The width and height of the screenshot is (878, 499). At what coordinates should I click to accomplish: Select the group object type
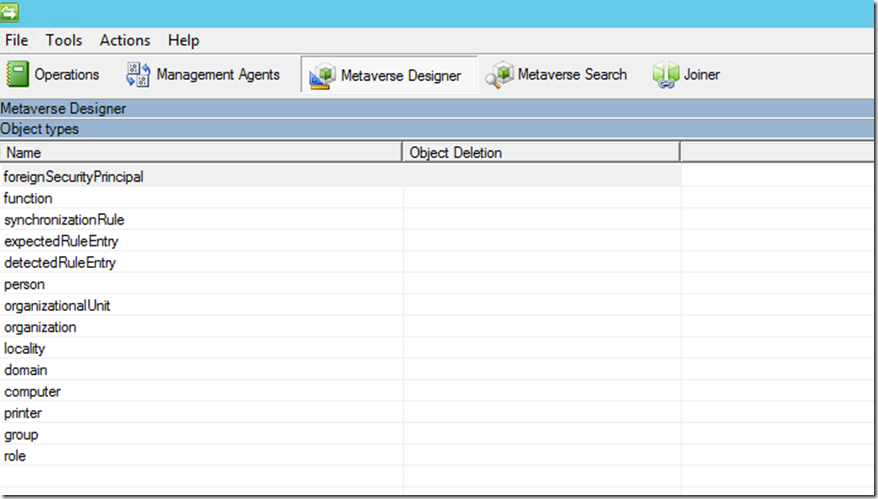click(x=21, y=435)
